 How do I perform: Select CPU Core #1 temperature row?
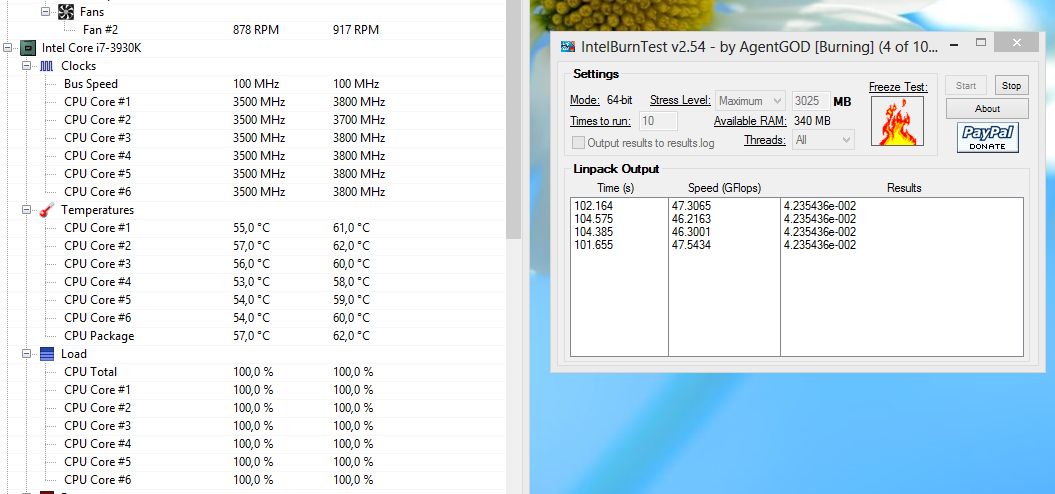pyautogui.click(x=252, y=227)
